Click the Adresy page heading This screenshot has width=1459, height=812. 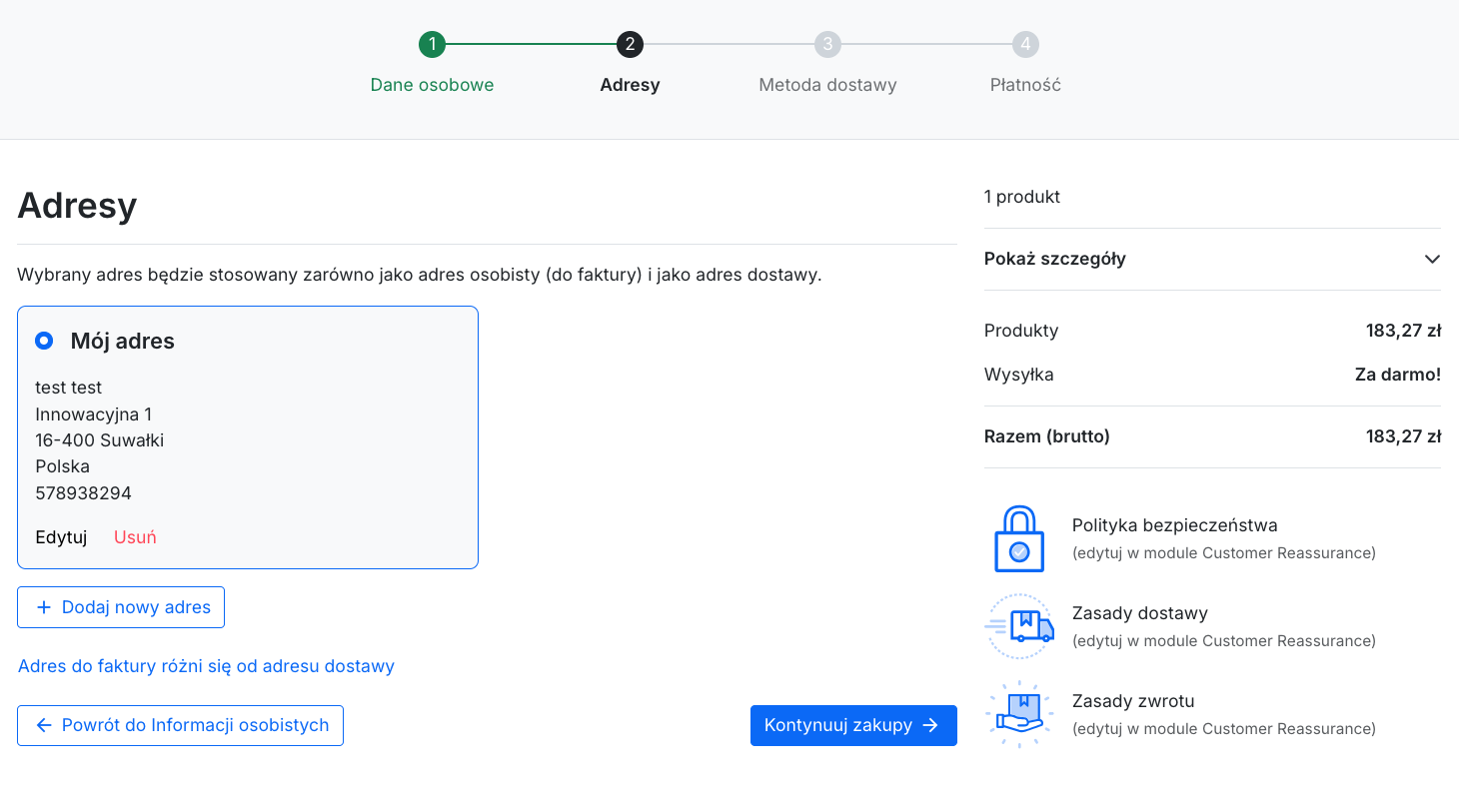coord(77,206)
